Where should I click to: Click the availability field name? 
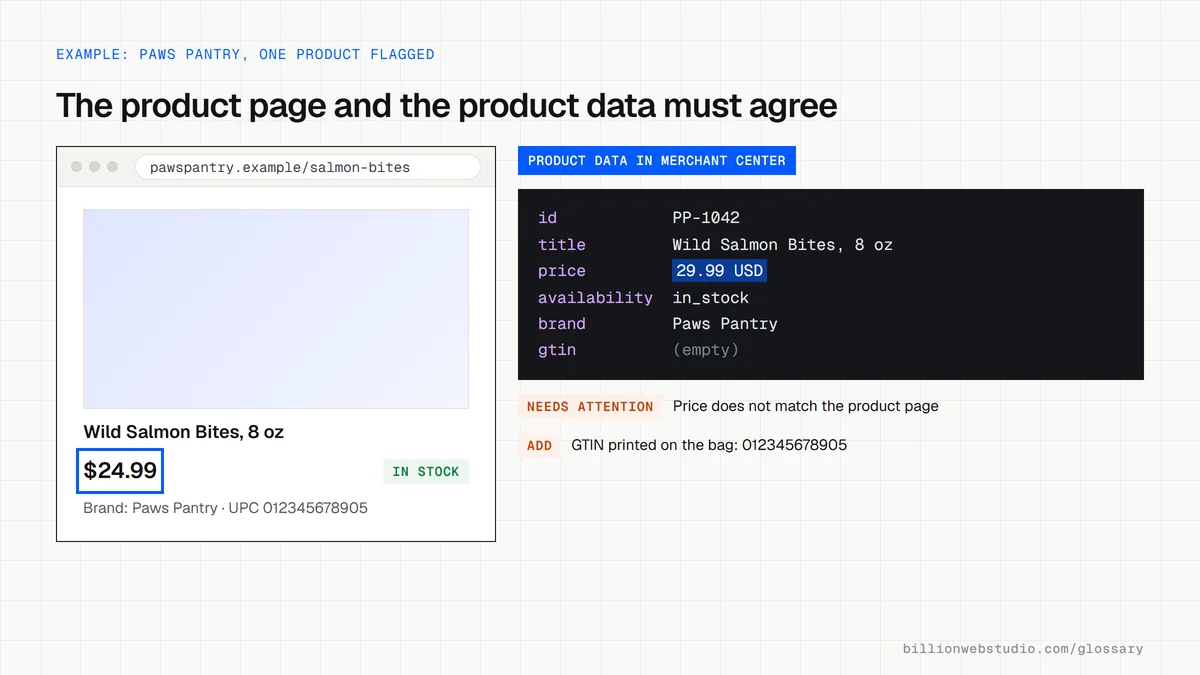coord(595,298)
